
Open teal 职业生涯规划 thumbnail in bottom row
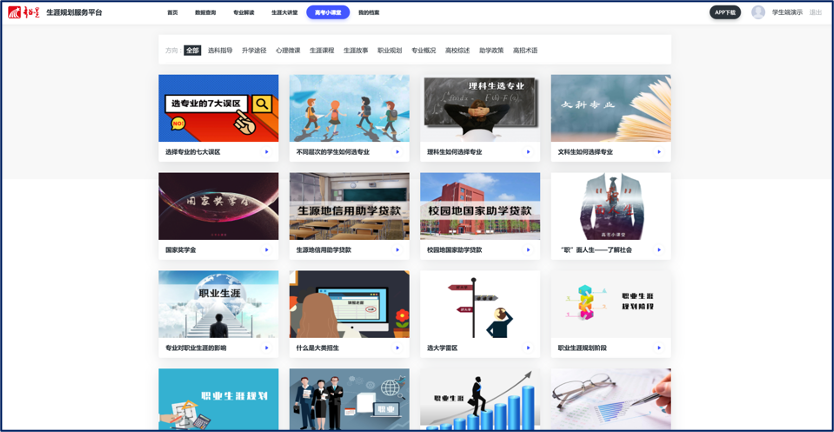click(219, 399)
